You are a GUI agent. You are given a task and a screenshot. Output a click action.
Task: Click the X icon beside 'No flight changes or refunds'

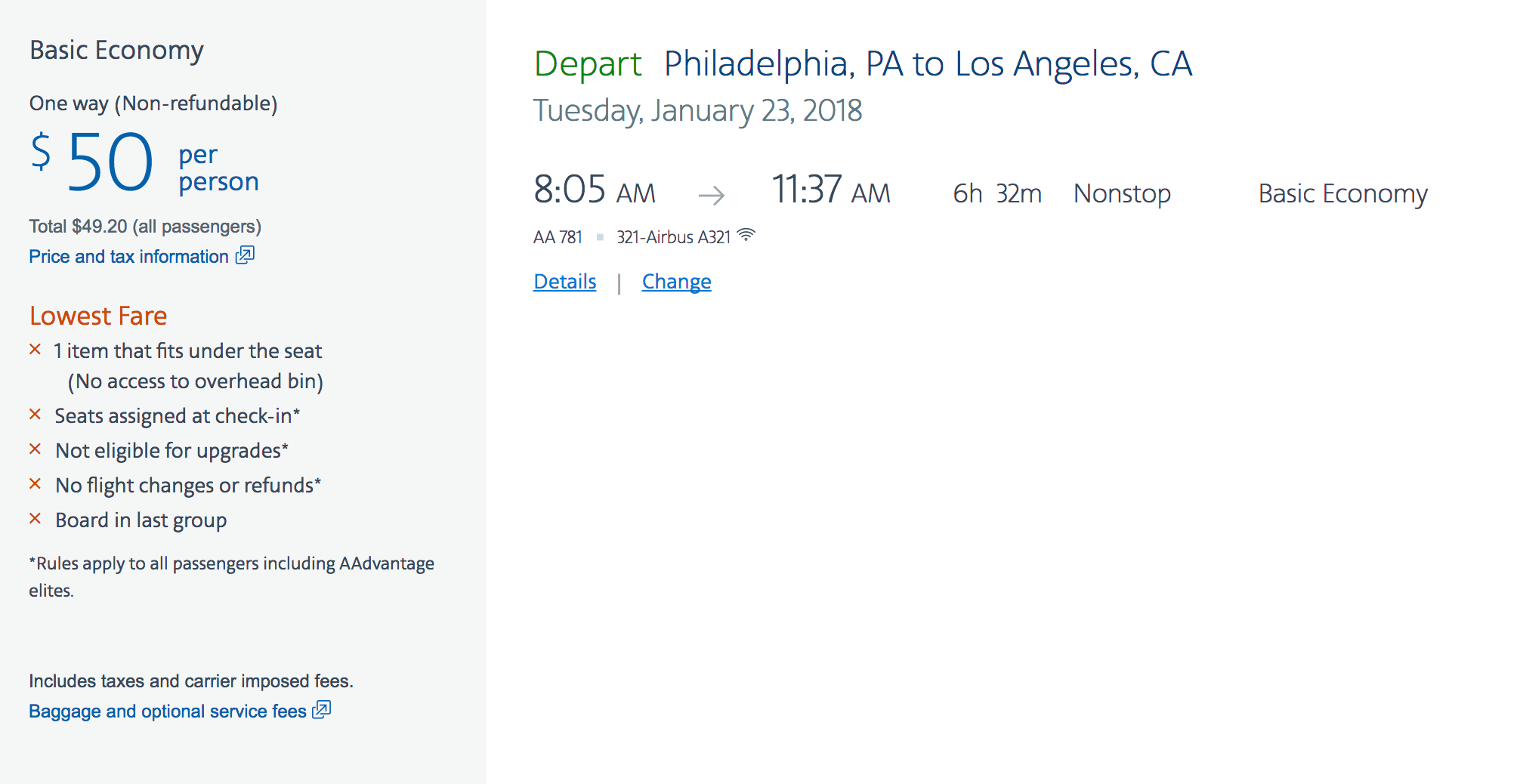click(35, 484)
